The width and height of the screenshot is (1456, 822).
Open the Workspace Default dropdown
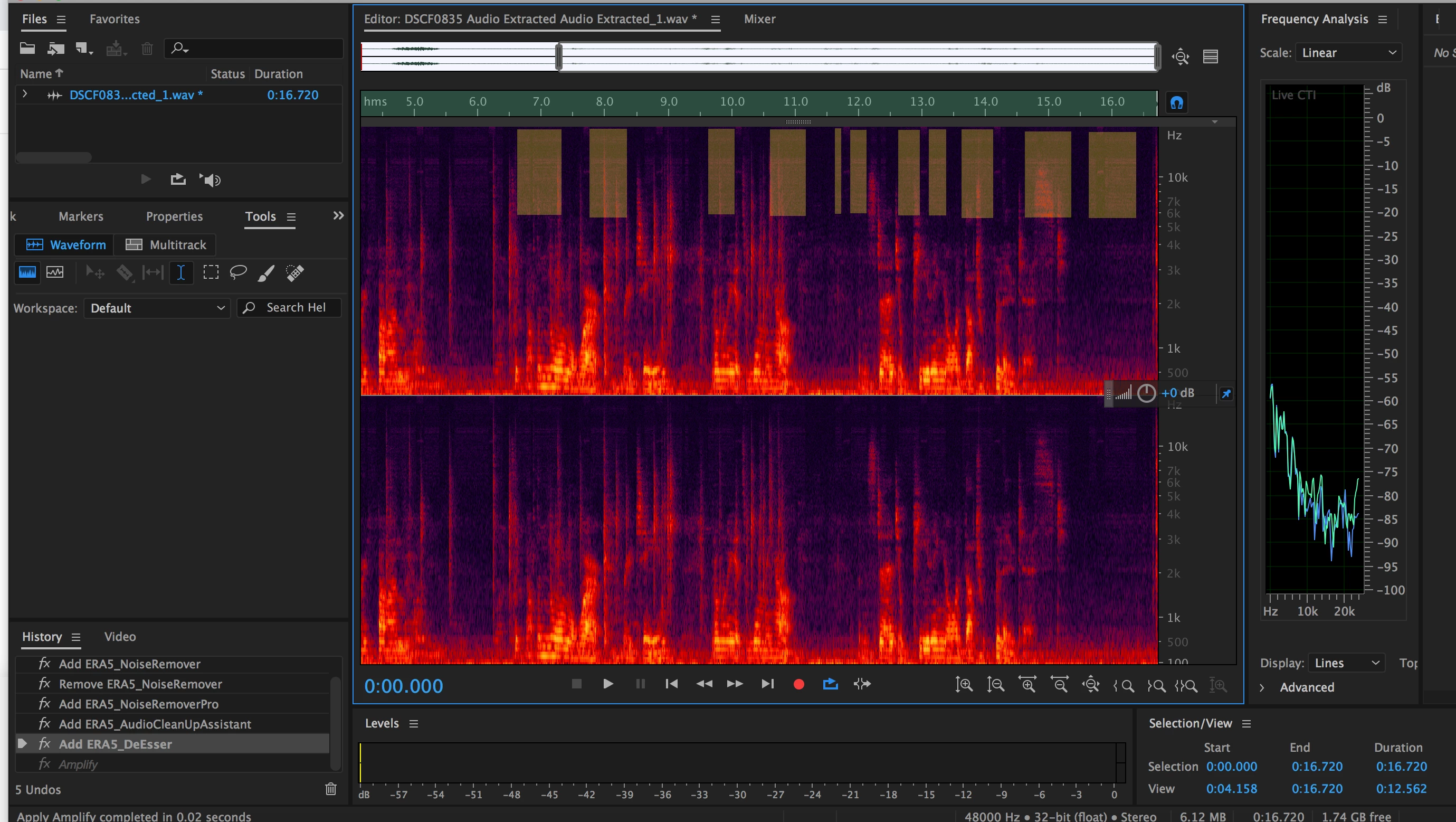click(x=157, y=308)
